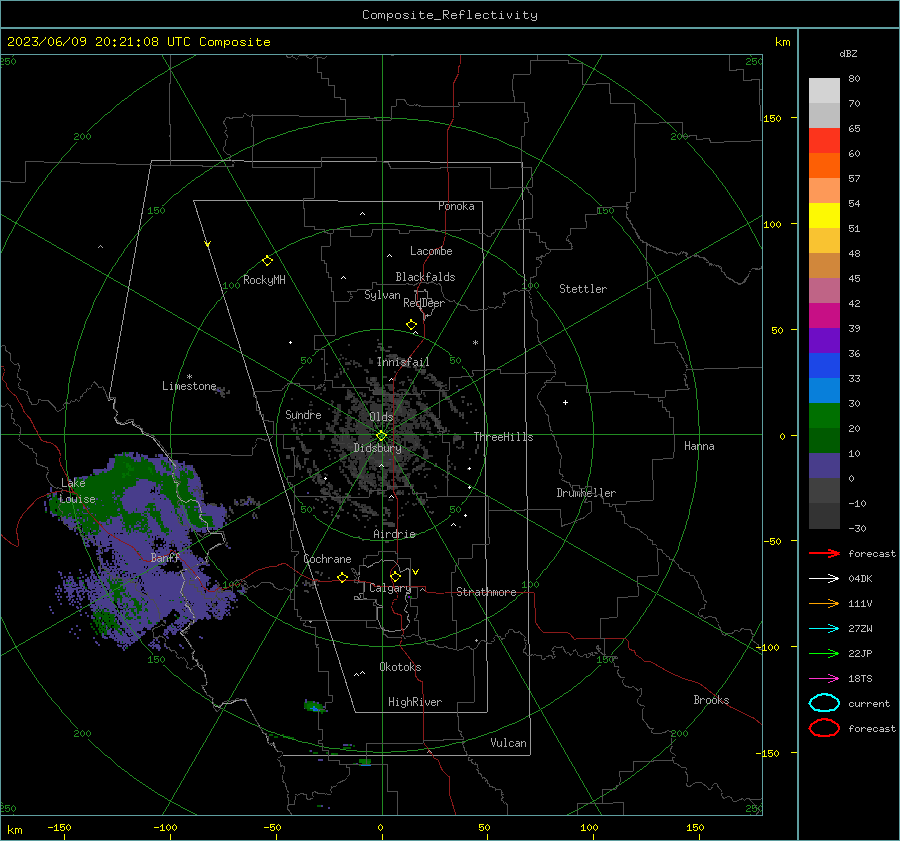Screen dimensions: 900x841
Task: Select the magenta swatch below 42 dBZ
Action: (x=824, y=316)
